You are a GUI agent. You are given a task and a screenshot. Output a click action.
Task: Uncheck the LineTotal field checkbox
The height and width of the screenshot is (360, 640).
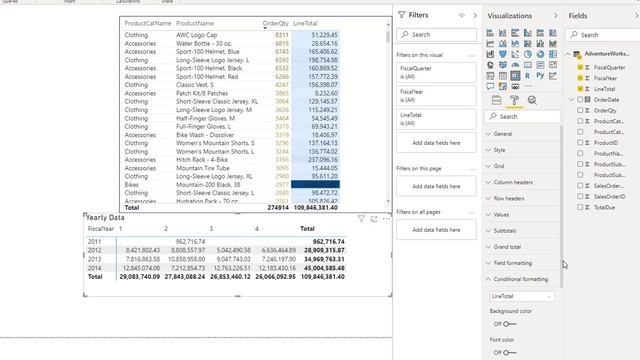tap(580, 89)
